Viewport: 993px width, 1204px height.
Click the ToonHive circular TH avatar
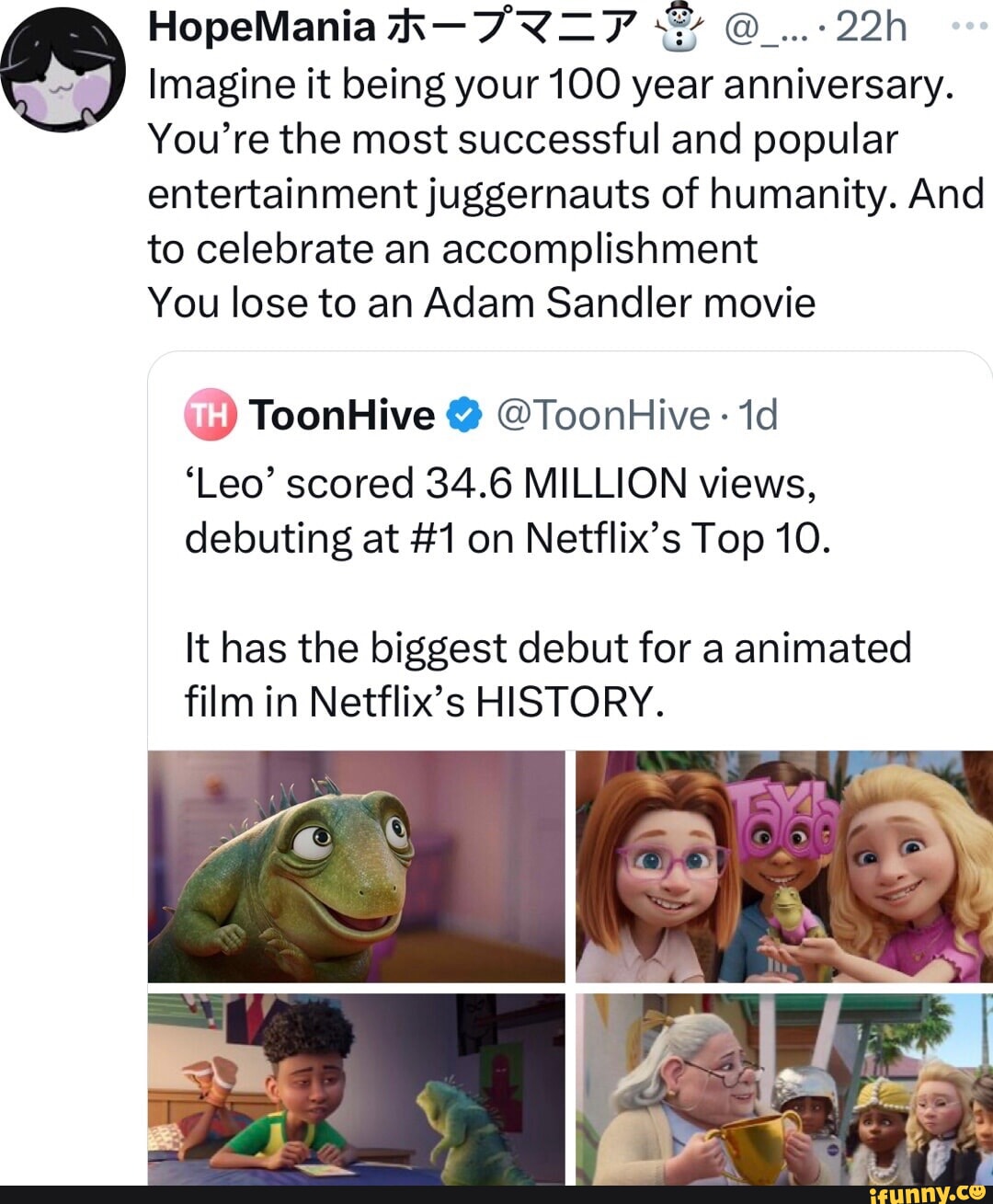coord(210,415)
